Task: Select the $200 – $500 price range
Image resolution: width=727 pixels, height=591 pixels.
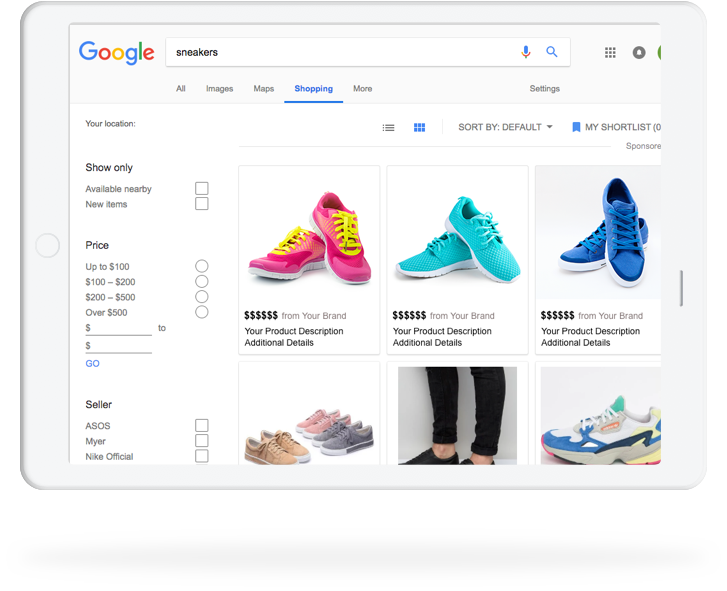Action: click(202, 297)
